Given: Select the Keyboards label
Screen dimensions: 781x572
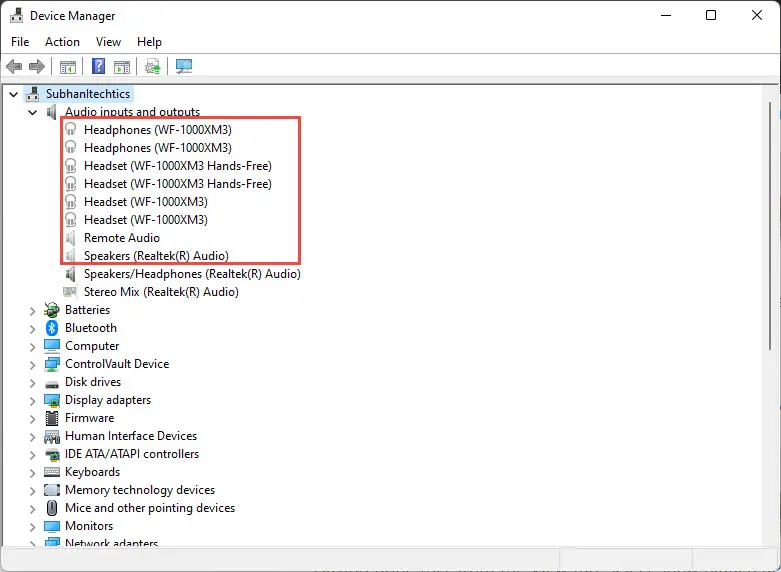Looking at the screenshot, I should click(x=92, y=472).
